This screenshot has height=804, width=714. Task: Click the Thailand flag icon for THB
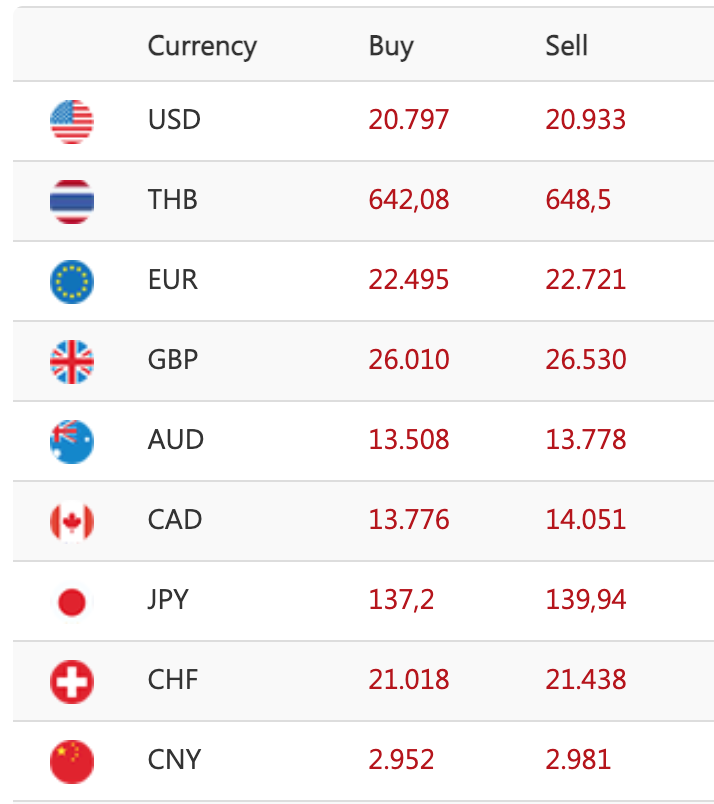coord(72,202)
